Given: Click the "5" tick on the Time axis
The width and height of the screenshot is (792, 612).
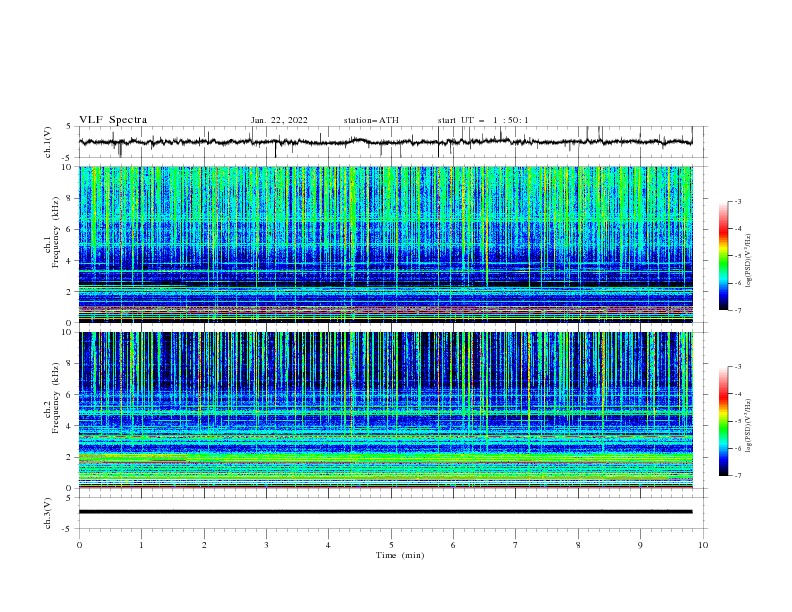Looking at the screenshot, I should [x=391, y=545].
